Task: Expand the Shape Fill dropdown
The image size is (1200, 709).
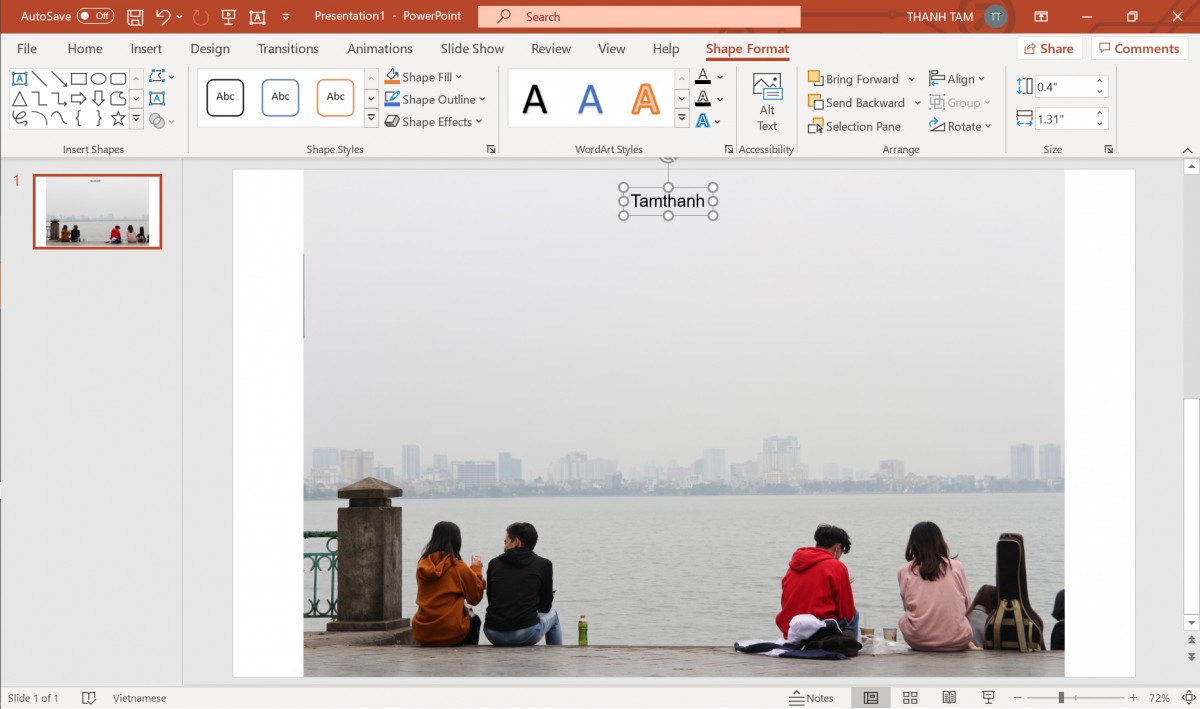Action: pos(459,77)
